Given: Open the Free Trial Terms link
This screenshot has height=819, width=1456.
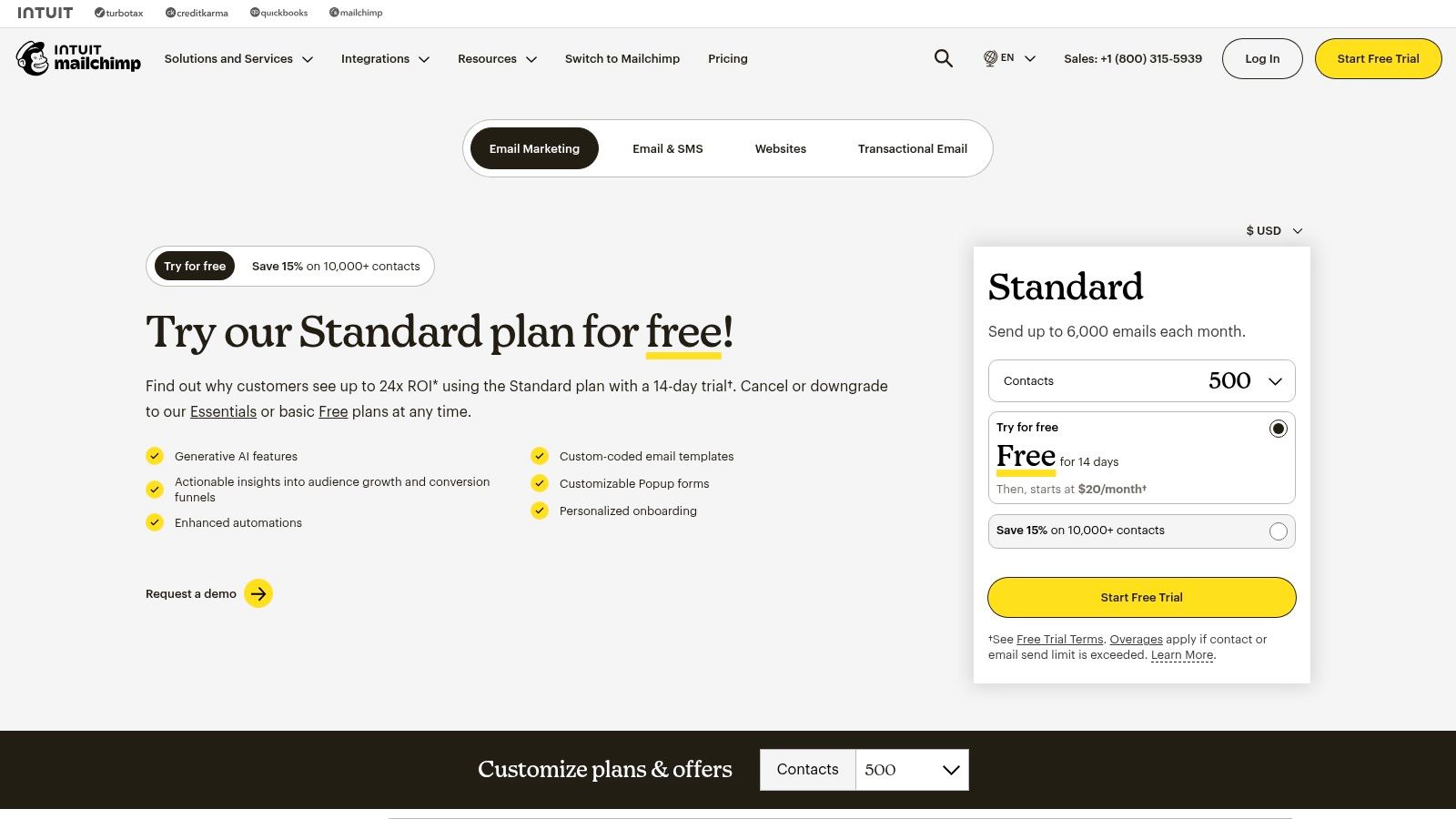Looking at the screenshot, I should (x=1059, y=639).
